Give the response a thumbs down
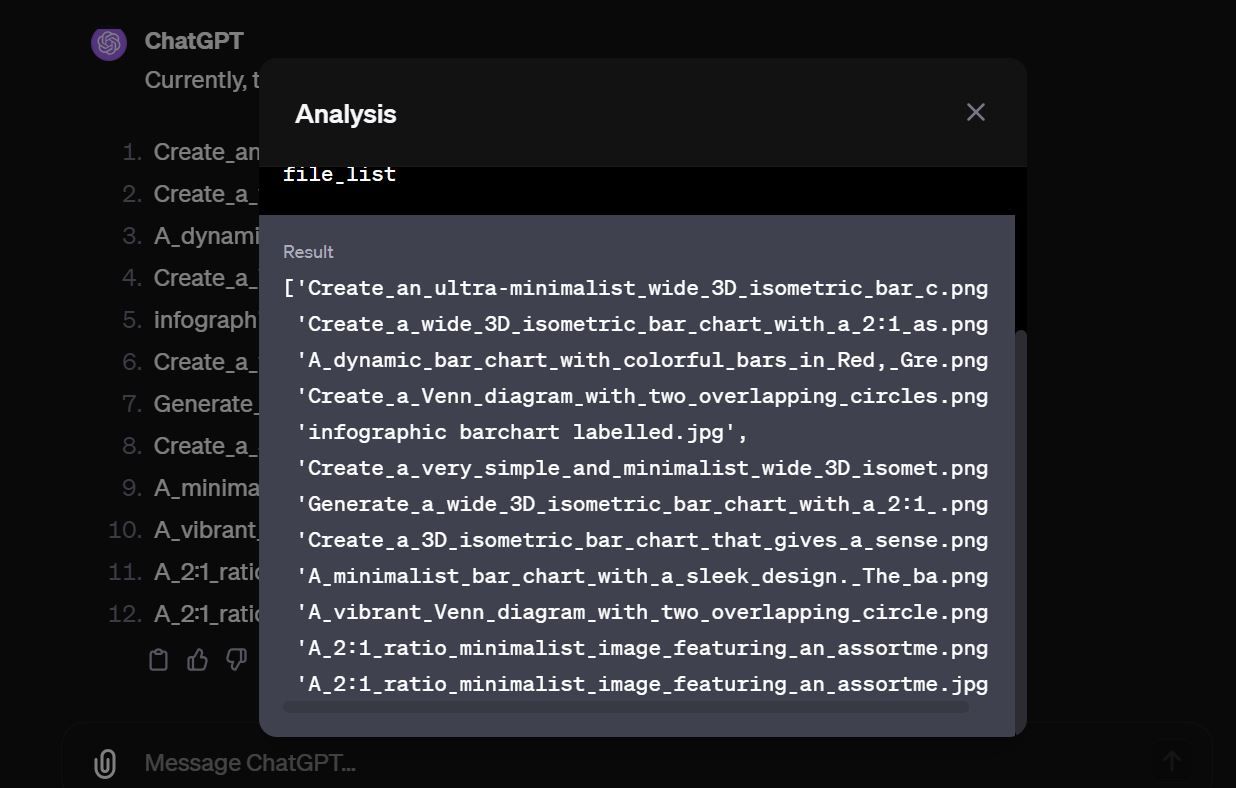 click(236, 659)
